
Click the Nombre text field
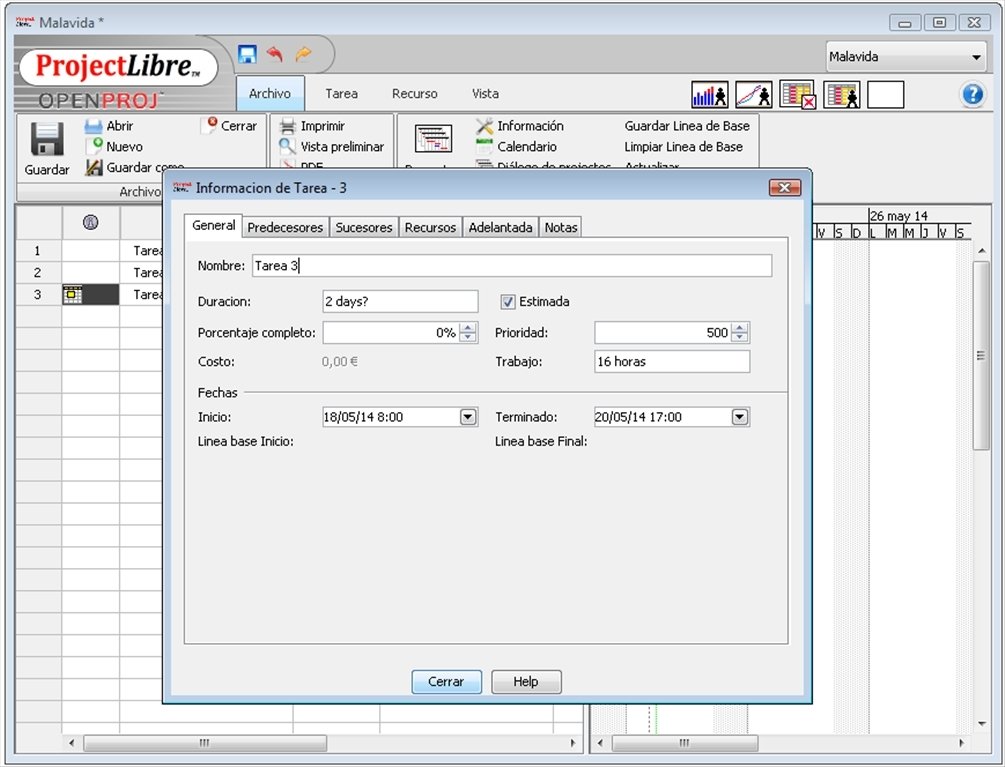512,266
